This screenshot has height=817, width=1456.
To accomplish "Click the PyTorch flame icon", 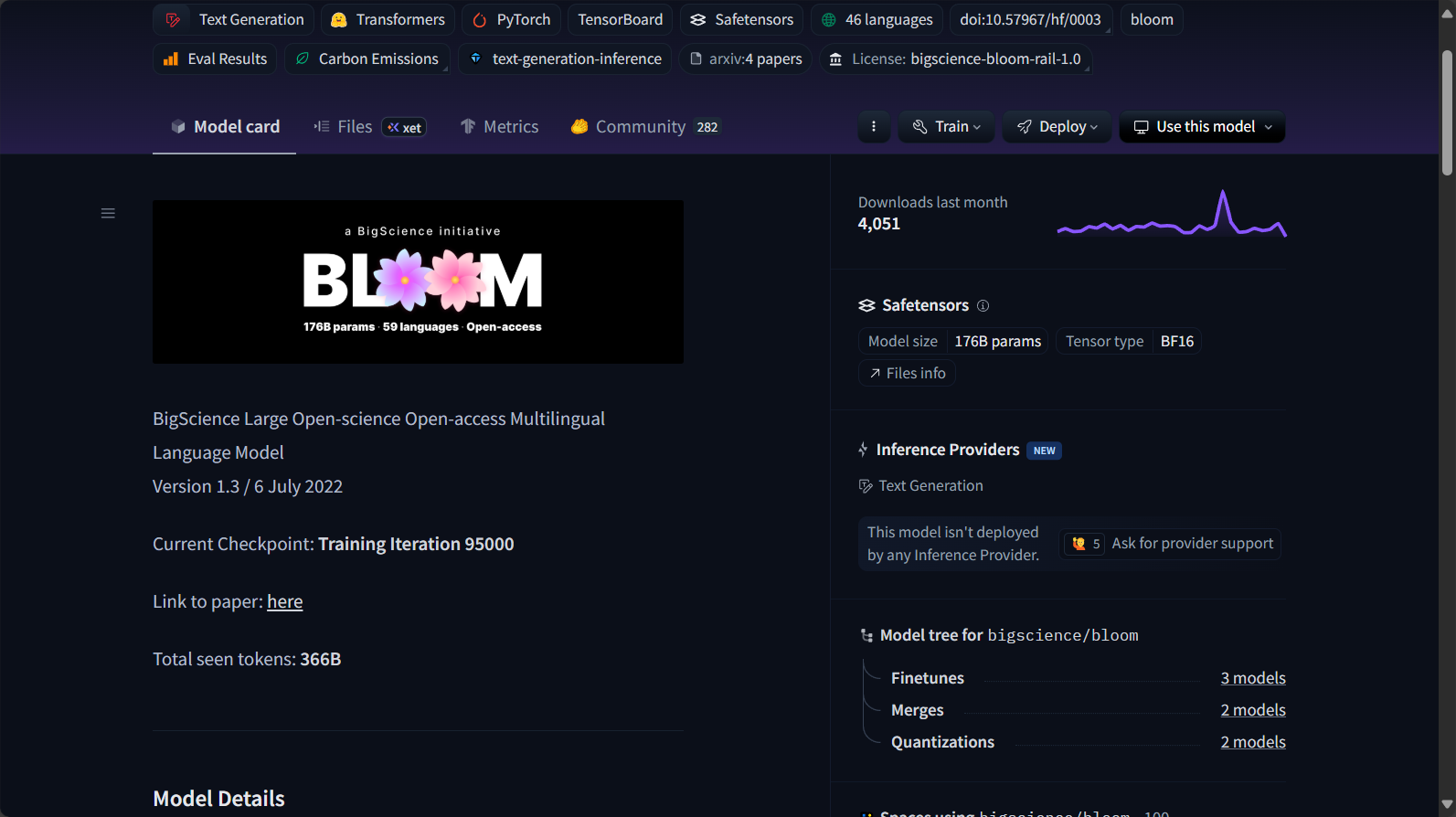I will (x=480, y=20).
